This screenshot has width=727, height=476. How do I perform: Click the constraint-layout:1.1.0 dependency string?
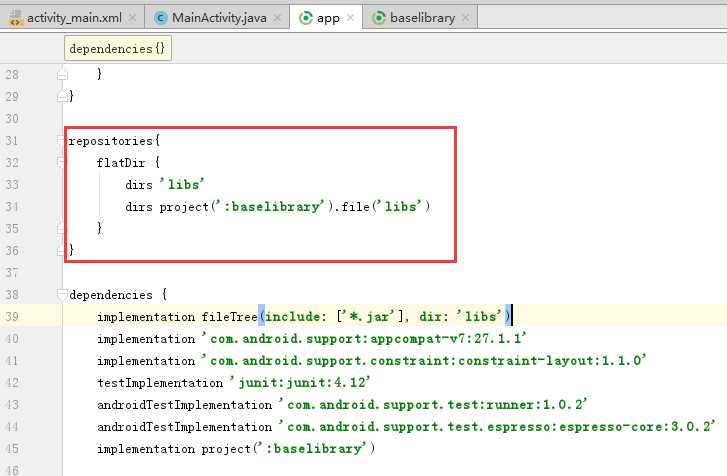(424, 361)
